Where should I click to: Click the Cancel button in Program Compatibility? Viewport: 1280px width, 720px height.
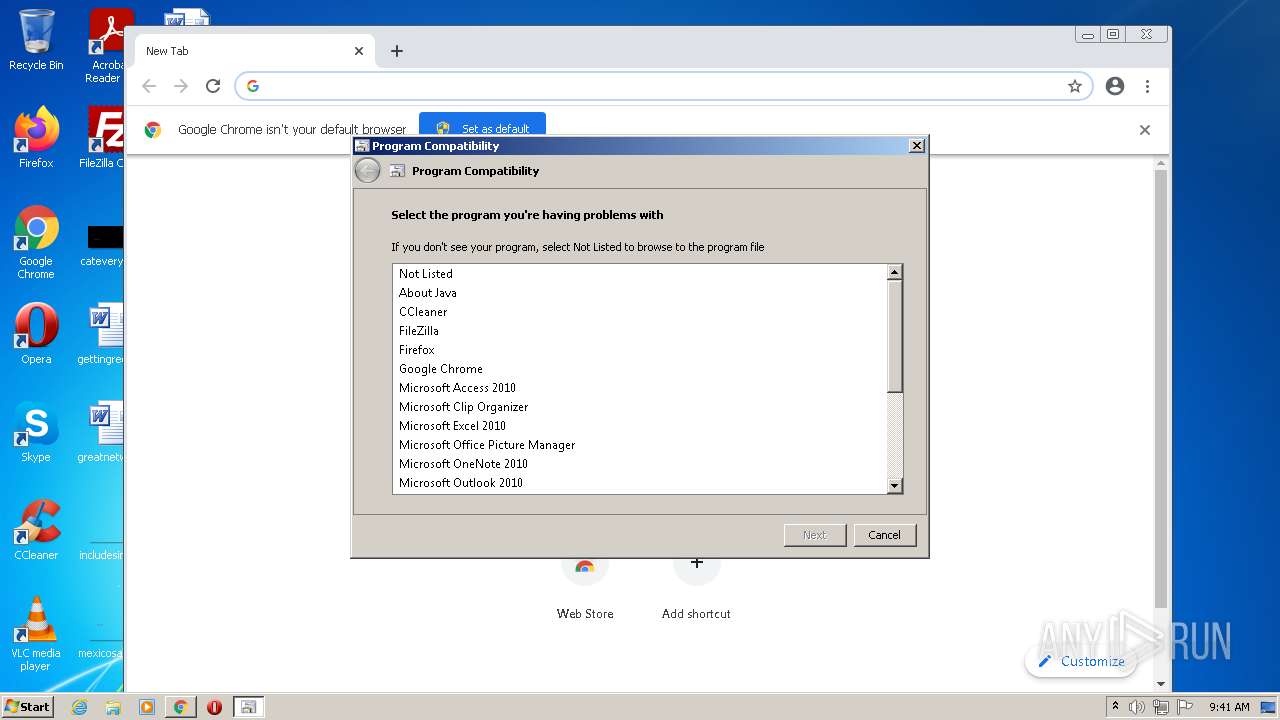(x=884, y=535)
